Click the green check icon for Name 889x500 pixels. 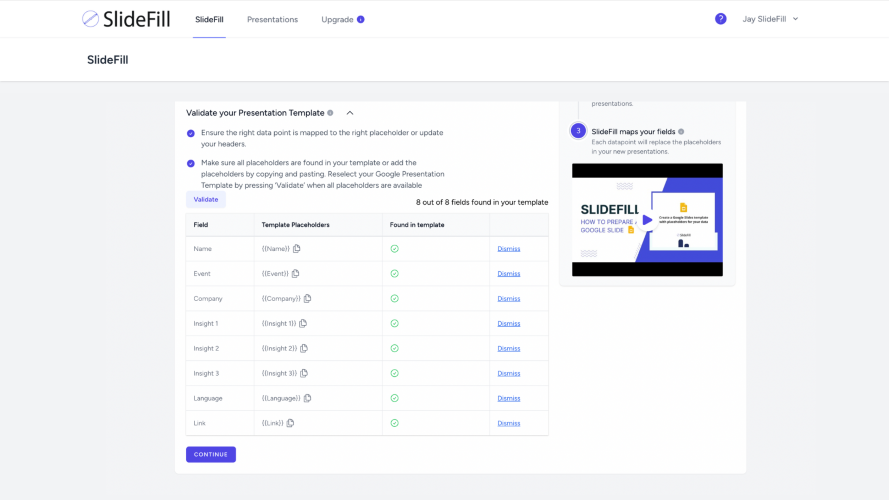pyautogui.click(x=395, y=248)
